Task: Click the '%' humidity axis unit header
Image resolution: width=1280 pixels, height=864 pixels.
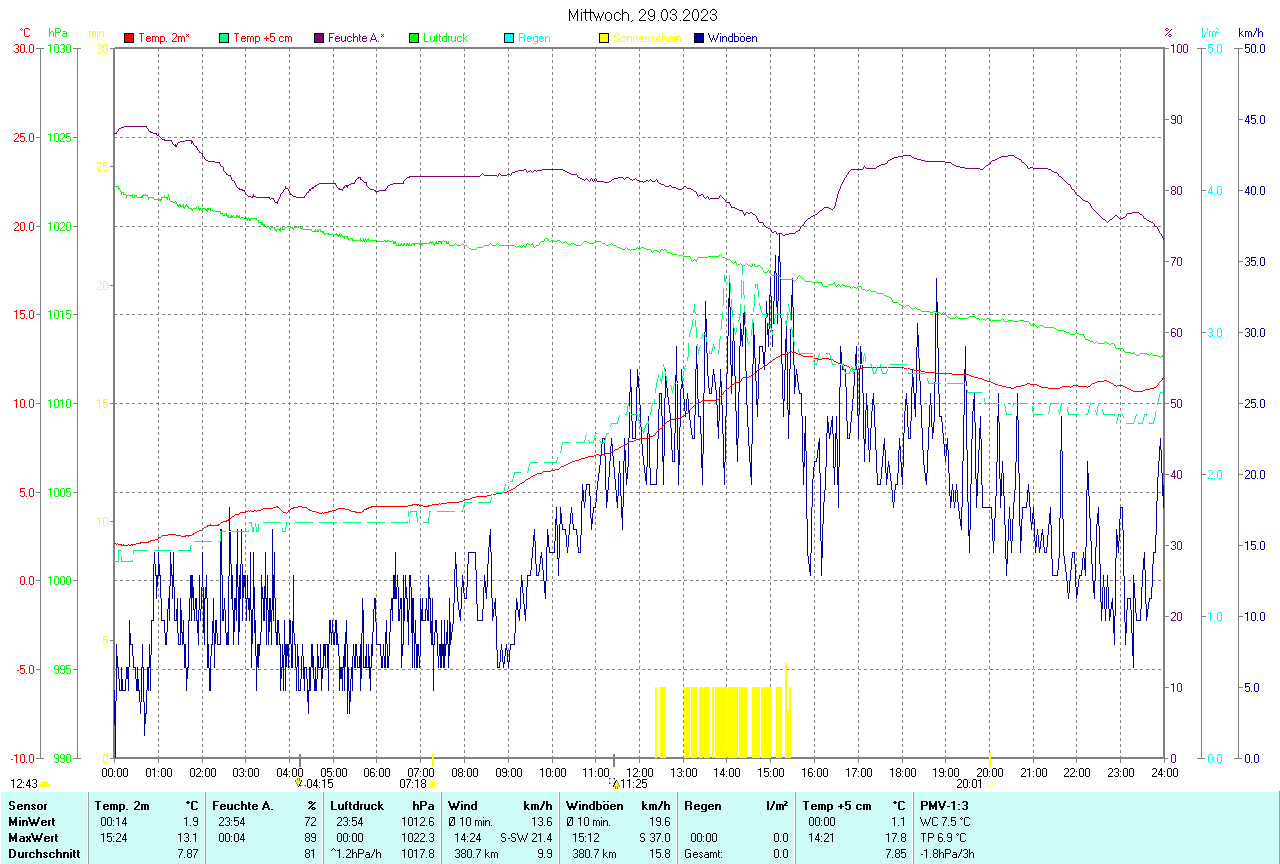Action: [1168, 33]
